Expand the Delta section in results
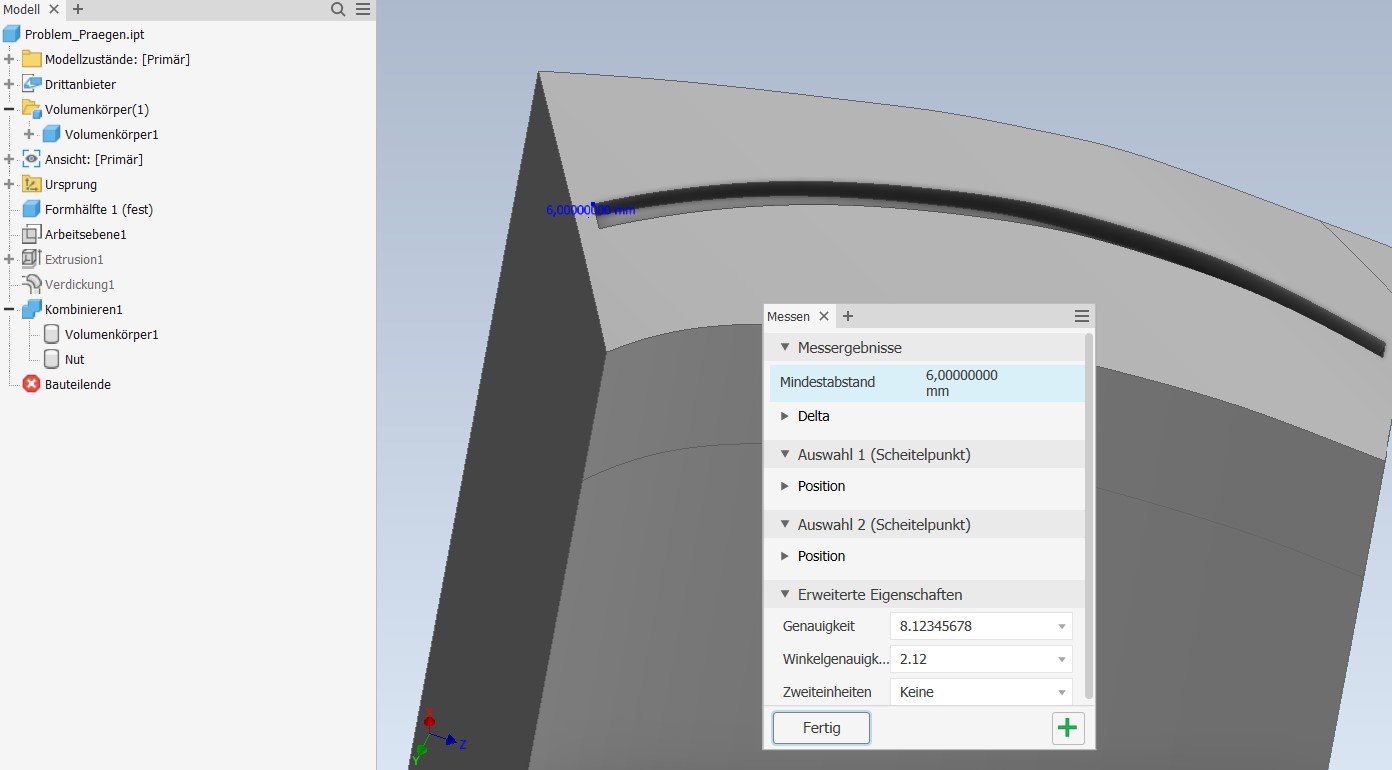Viewport: 1392px width, 770px height. 785,416
